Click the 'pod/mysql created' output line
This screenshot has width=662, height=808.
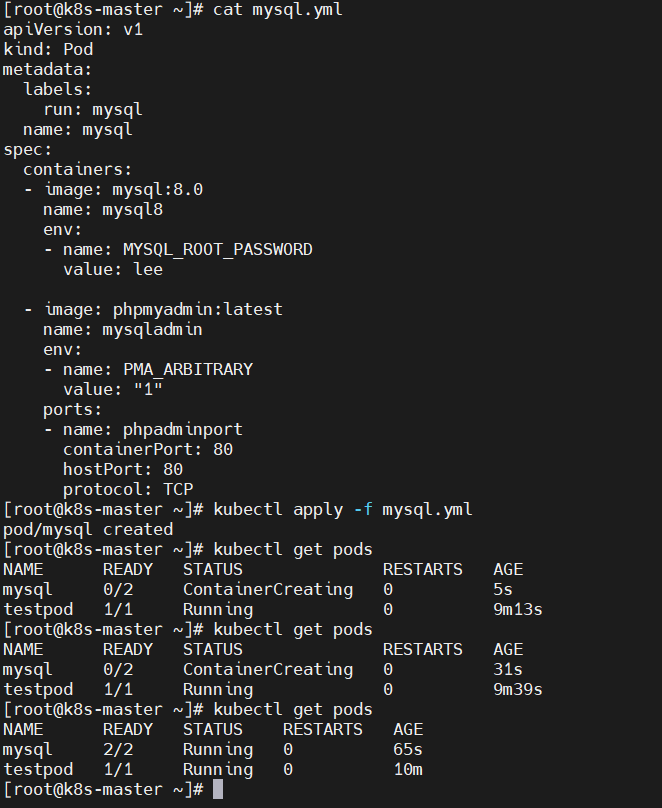88,529
